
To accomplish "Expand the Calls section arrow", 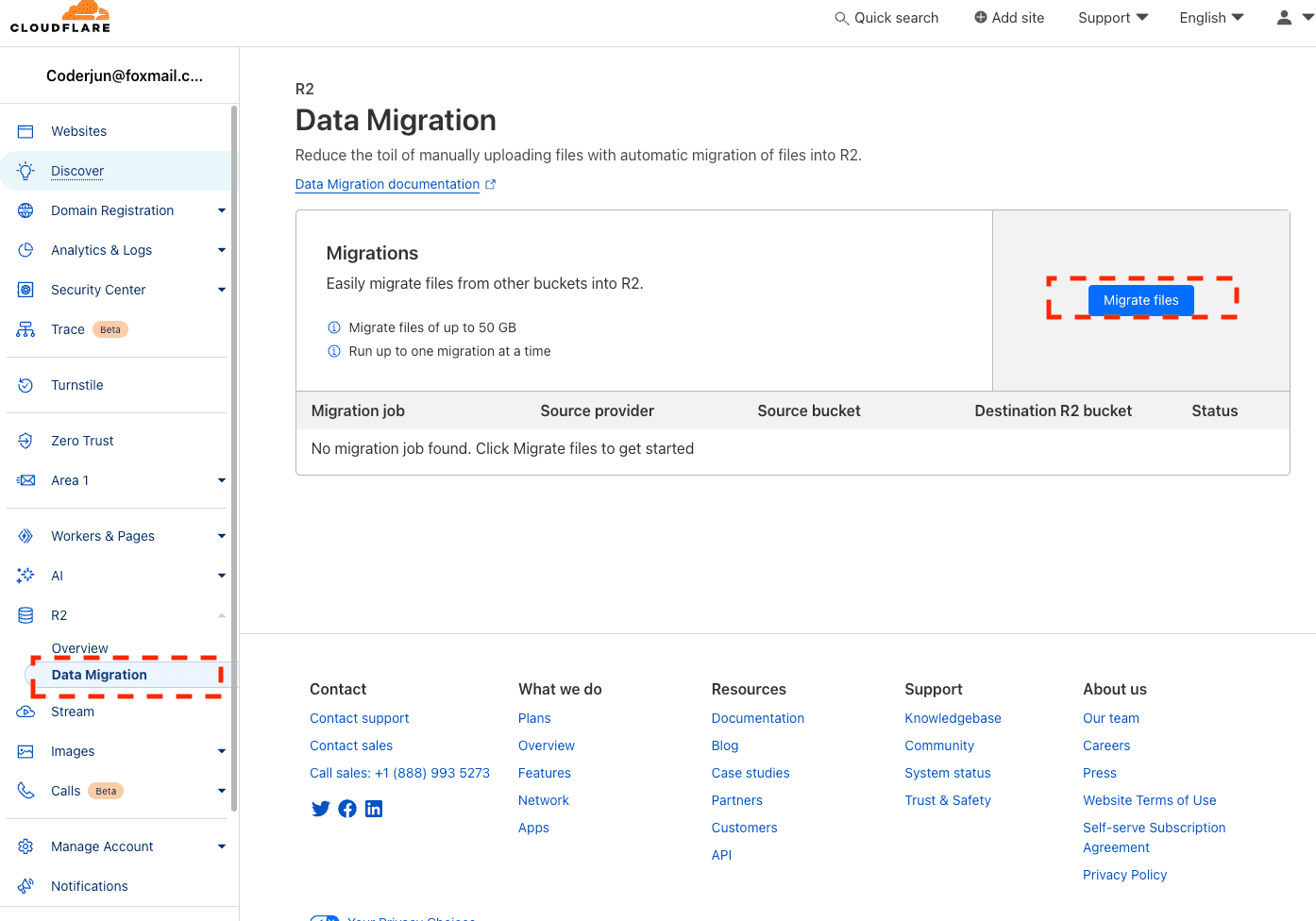I will tap(222, 791).
